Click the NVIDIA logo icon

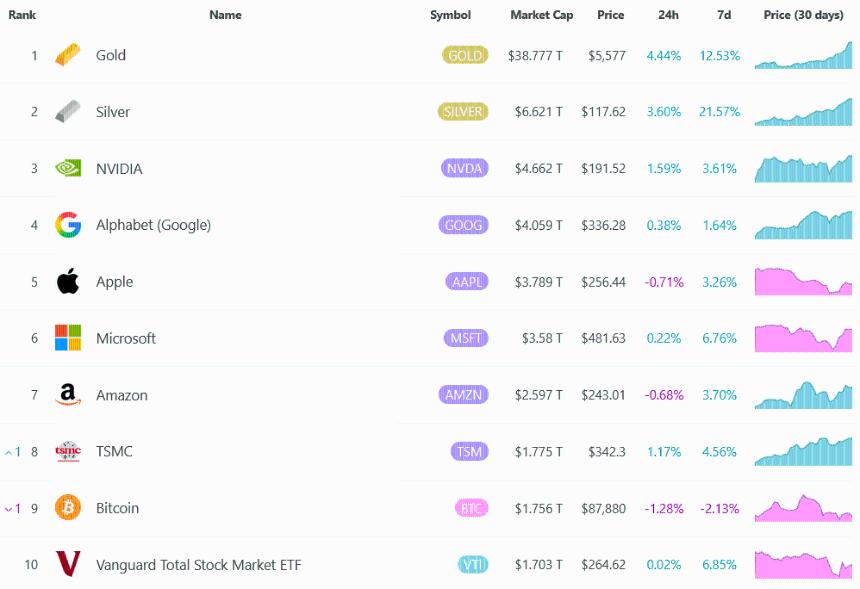[68, 169]
